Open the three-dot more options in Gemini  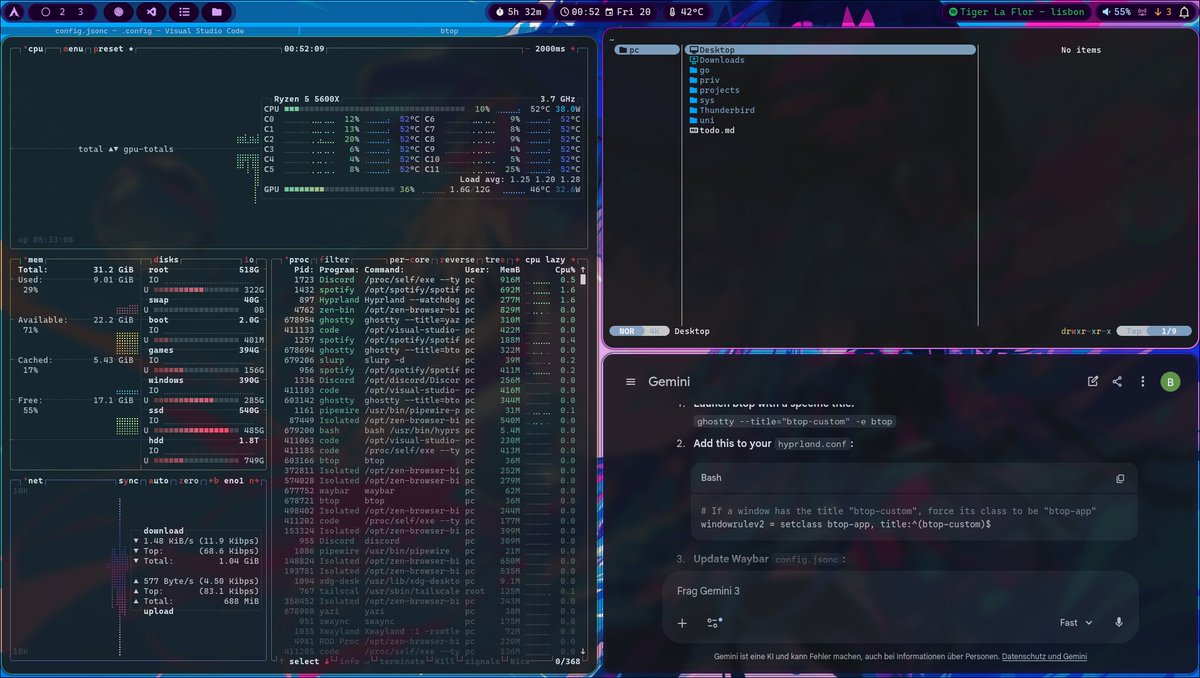(x=1142, y=381)
